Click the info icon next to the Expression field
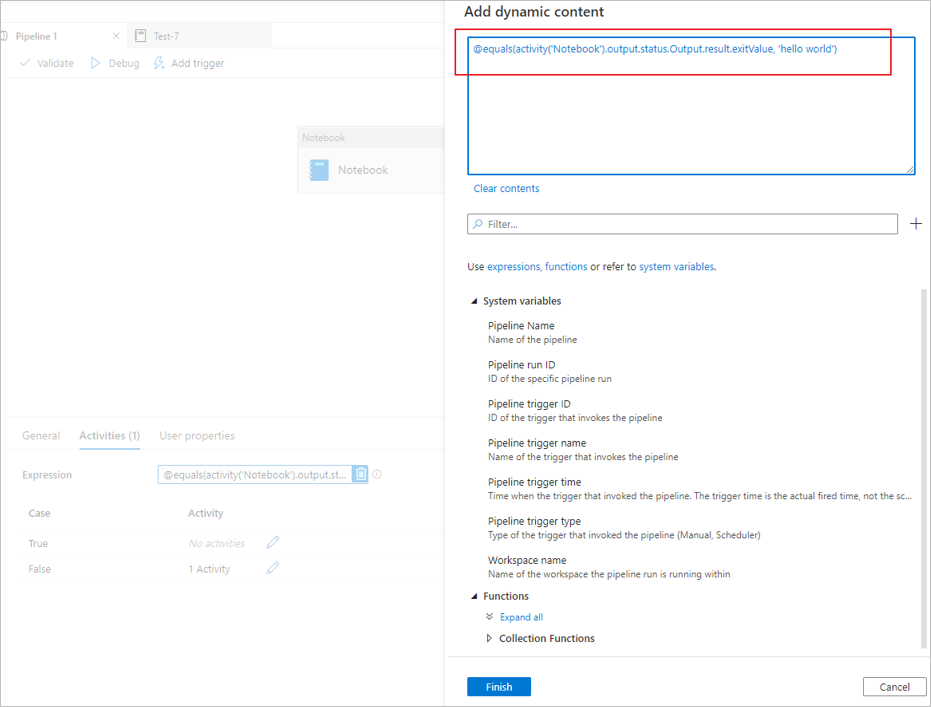 [x=377, y=474]
